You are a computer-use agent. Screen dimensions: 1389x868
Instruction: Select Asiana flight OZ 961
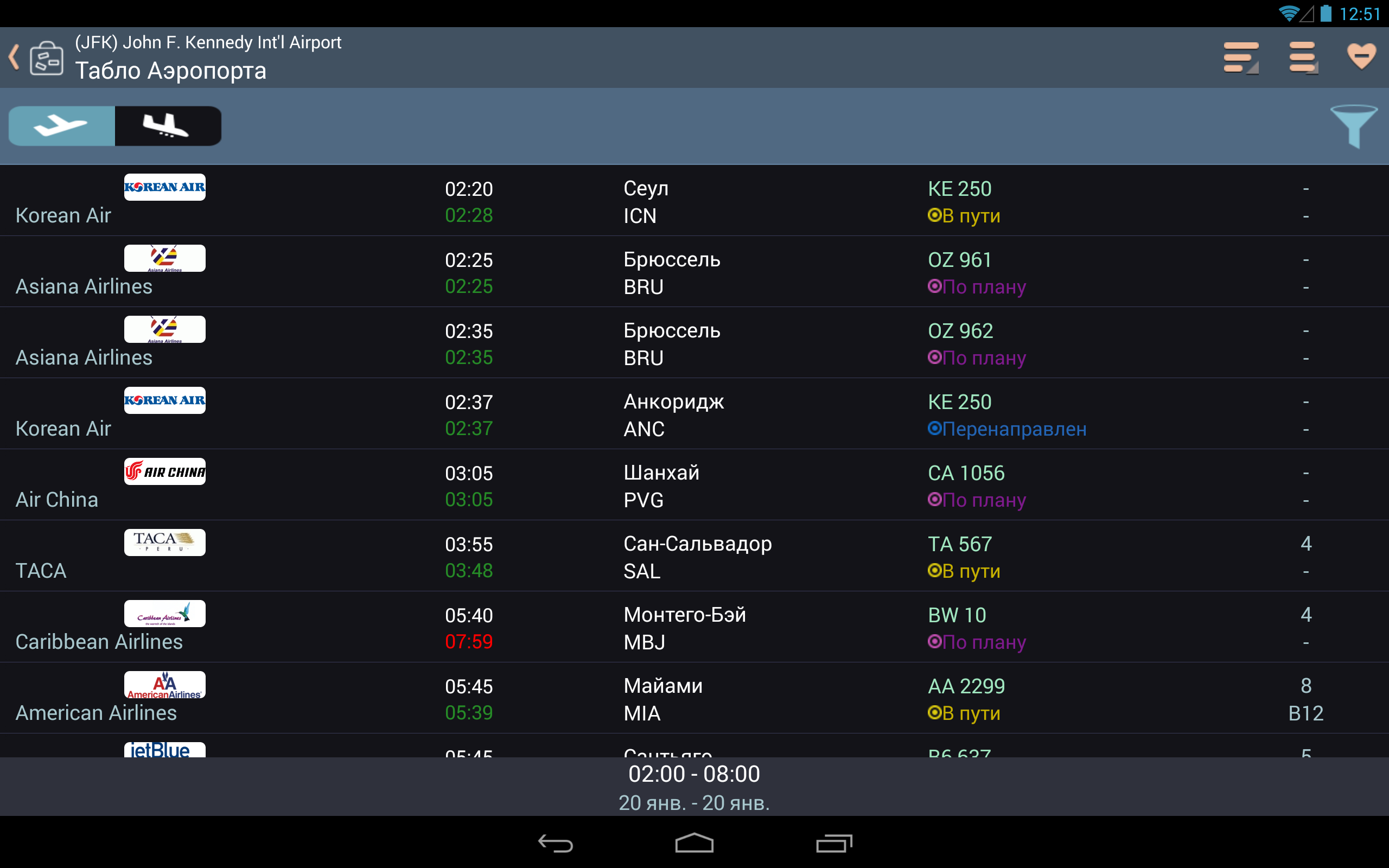click(959, 260)
